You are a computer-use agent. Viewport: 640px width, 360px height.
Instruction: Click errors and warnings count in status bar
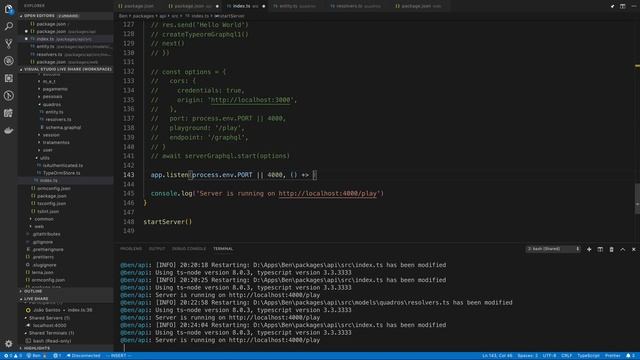(13, 356)
